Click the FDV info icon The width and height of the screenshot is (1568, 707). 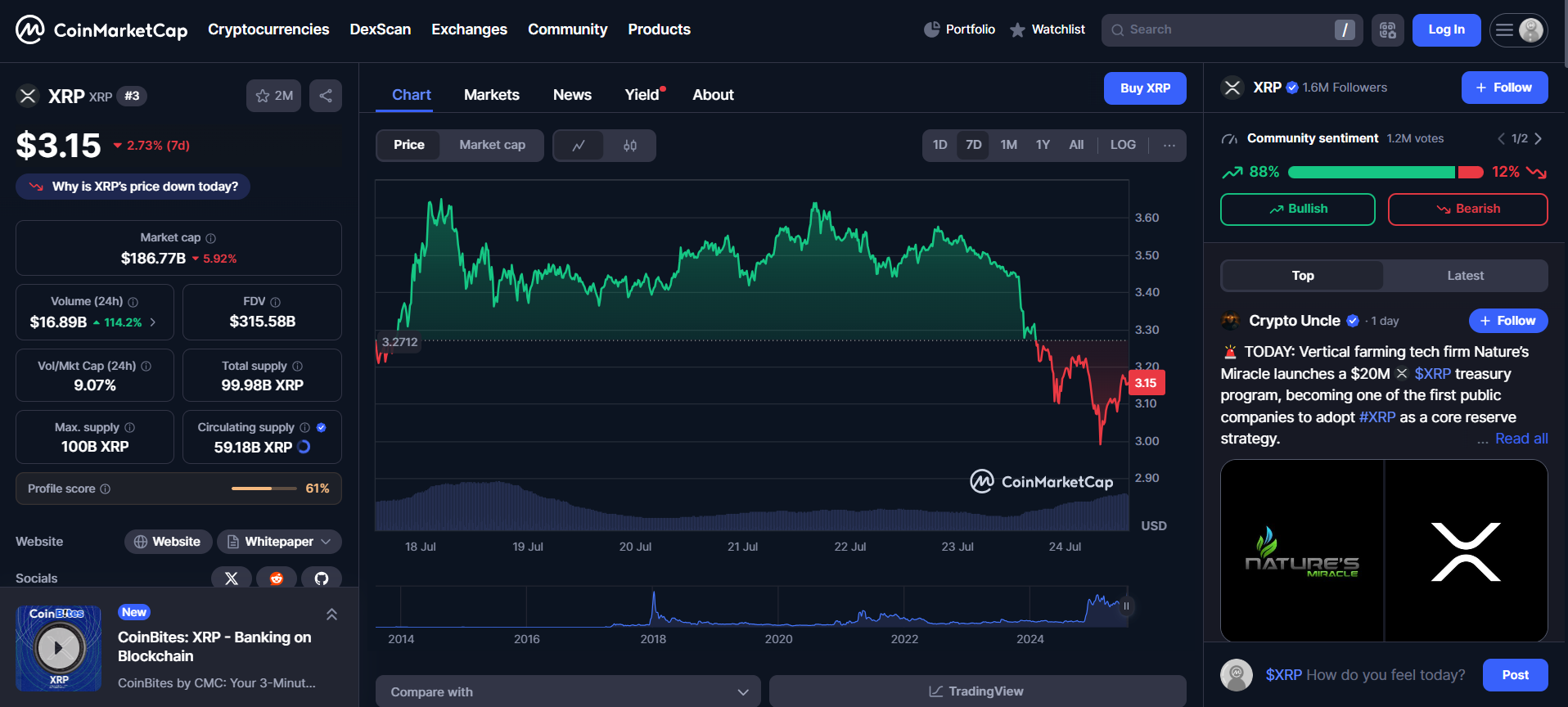tap(275, 302)
